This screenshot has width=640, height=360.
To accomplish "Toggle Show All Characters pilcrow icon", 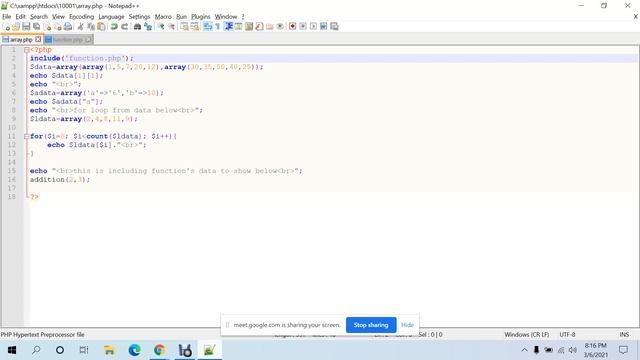I will (x=218, y=27).
